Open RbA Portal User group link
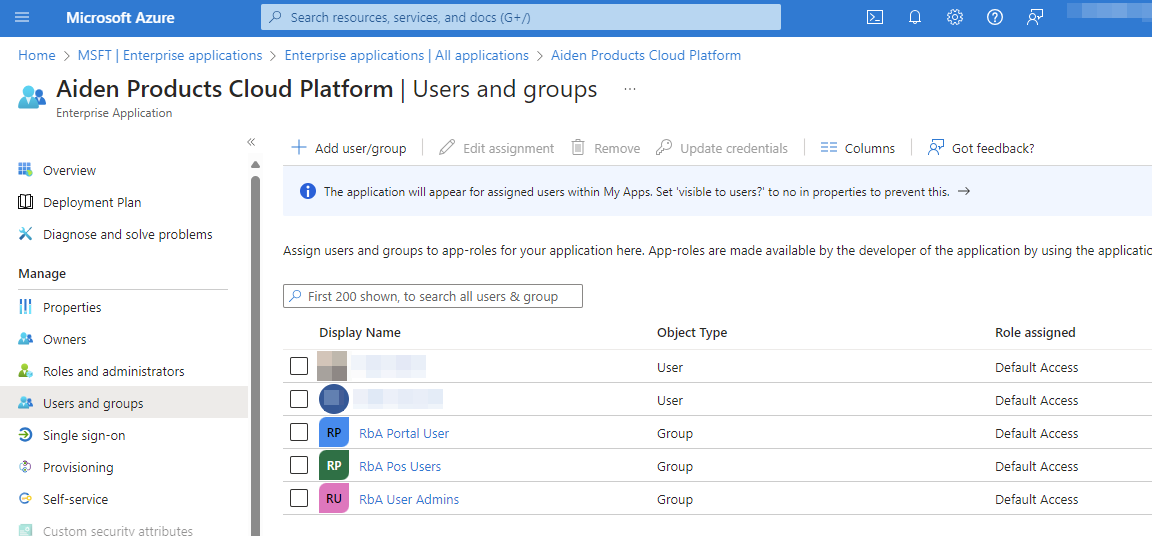 (x=404, y=433)
